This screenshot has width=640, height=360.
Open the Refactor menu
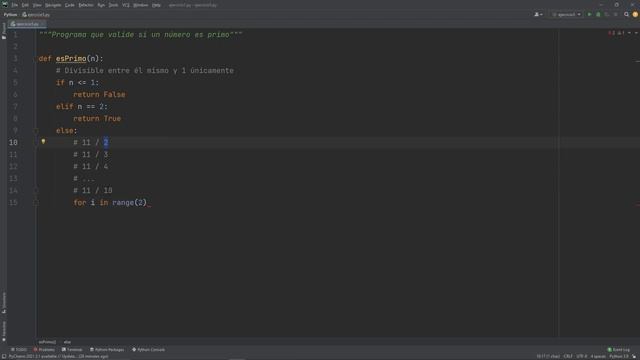pyautogui.click(x=86, y=5)
